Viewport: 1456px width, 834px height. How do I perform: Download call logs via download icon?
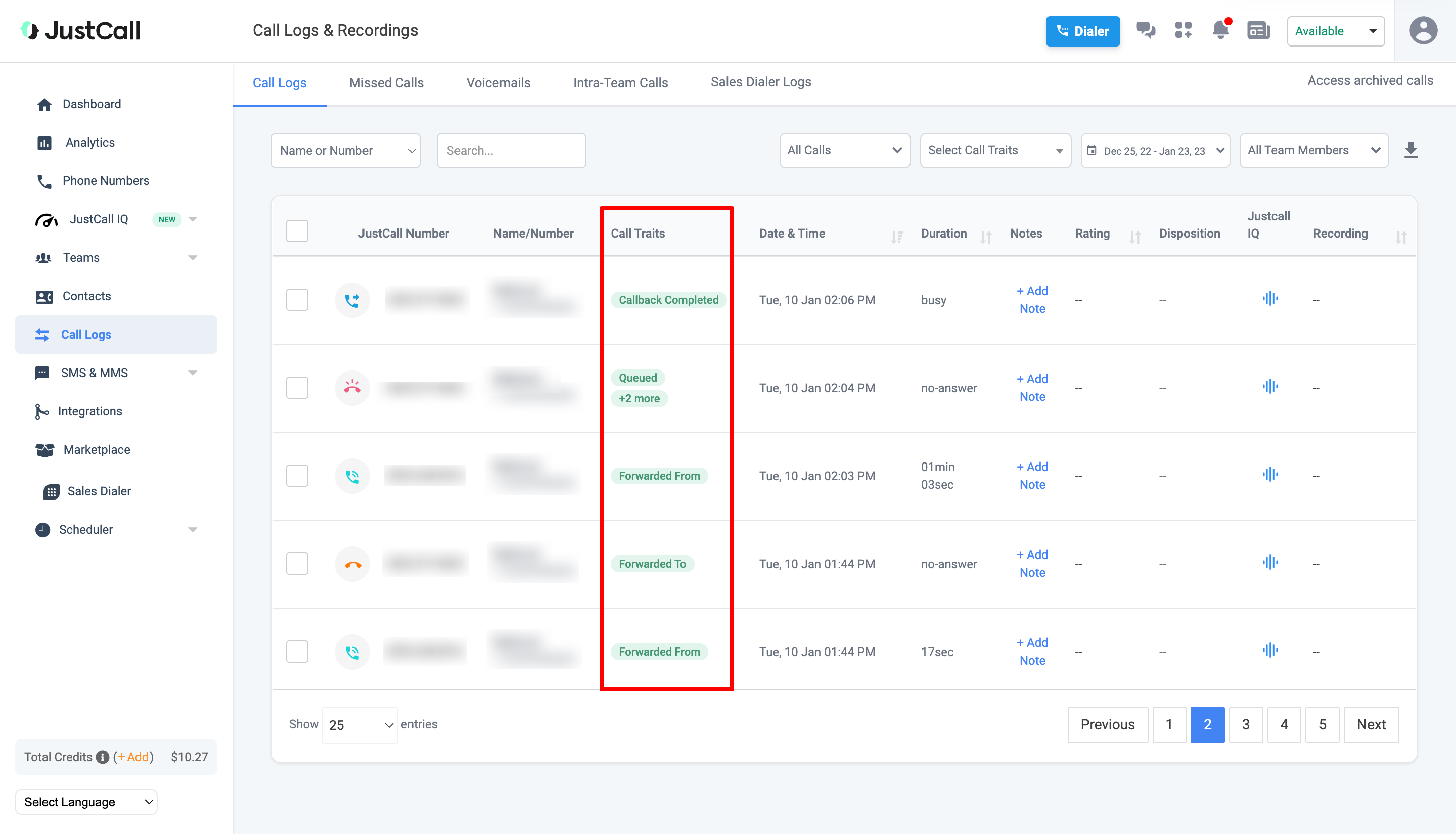tap(1410, 150)
